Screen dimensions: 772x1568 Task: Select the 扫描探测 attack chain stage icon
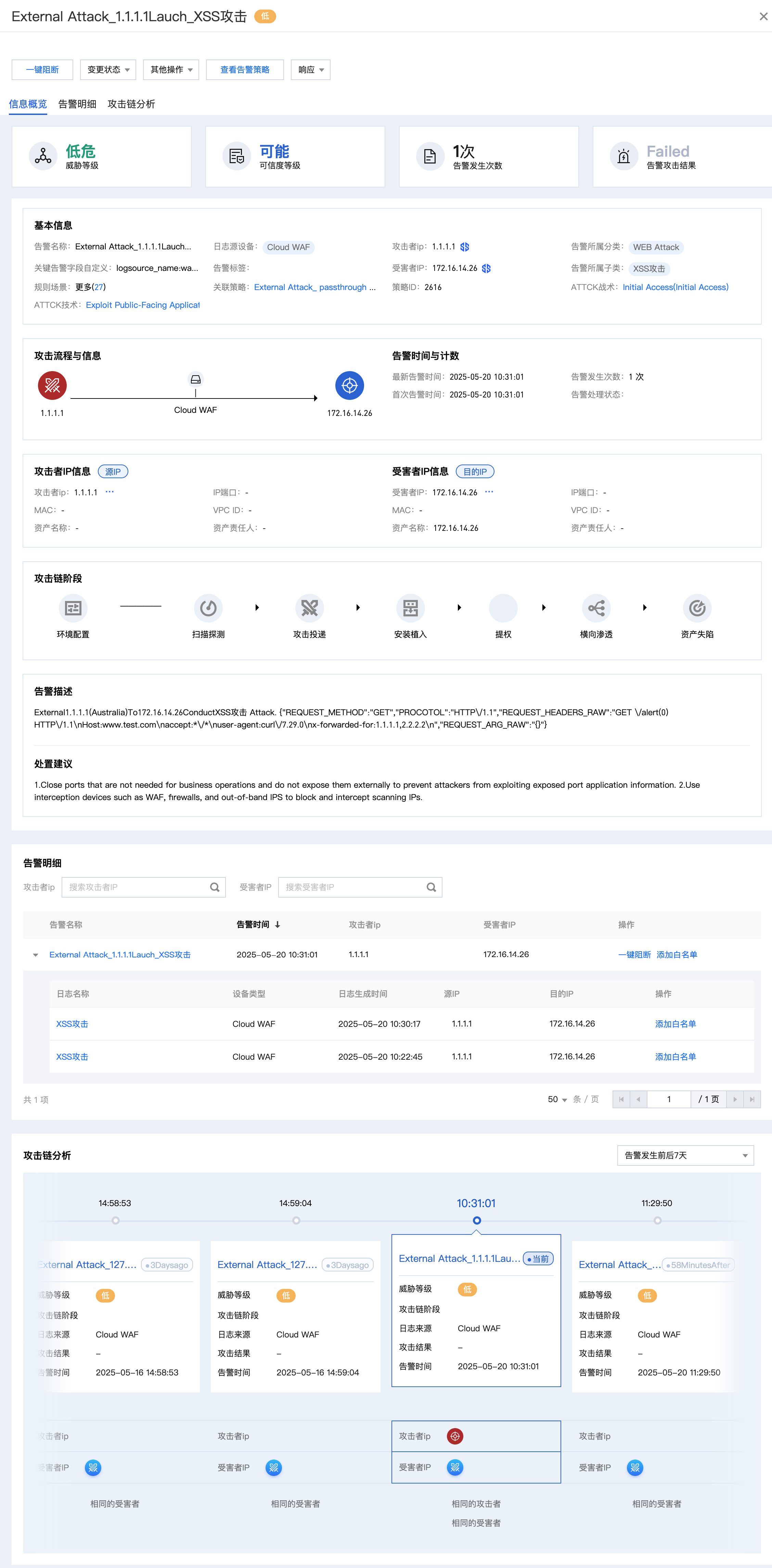208,607
